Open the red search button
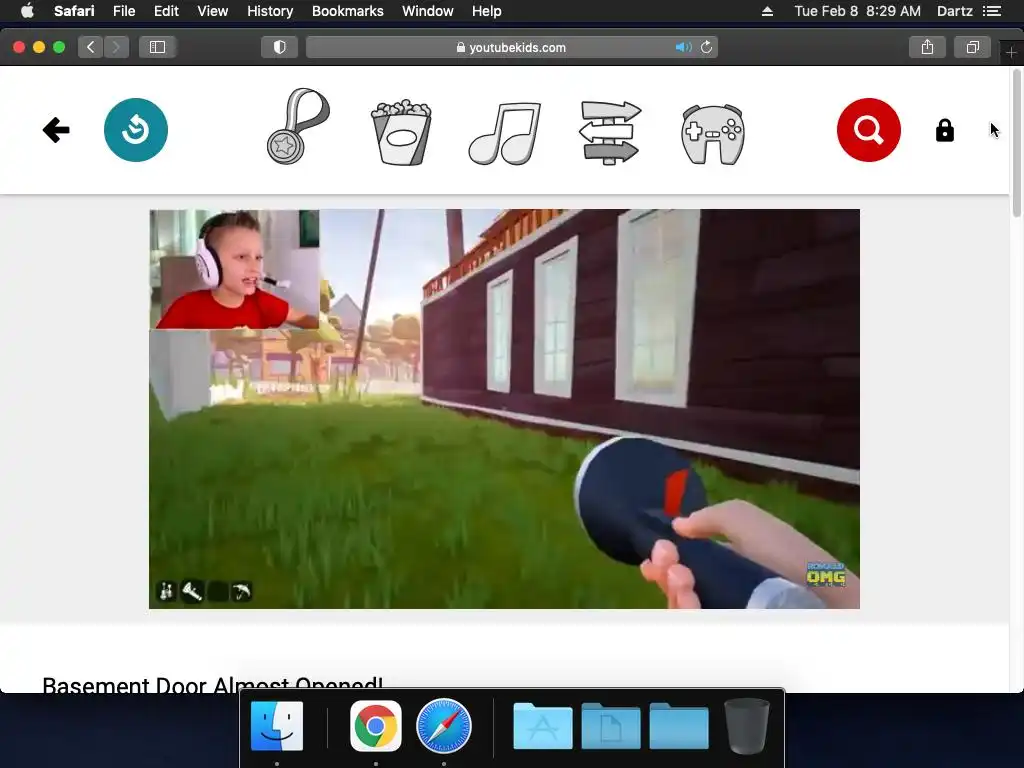The height and width of the screenshot is (768, 1024). coord(869,130)
